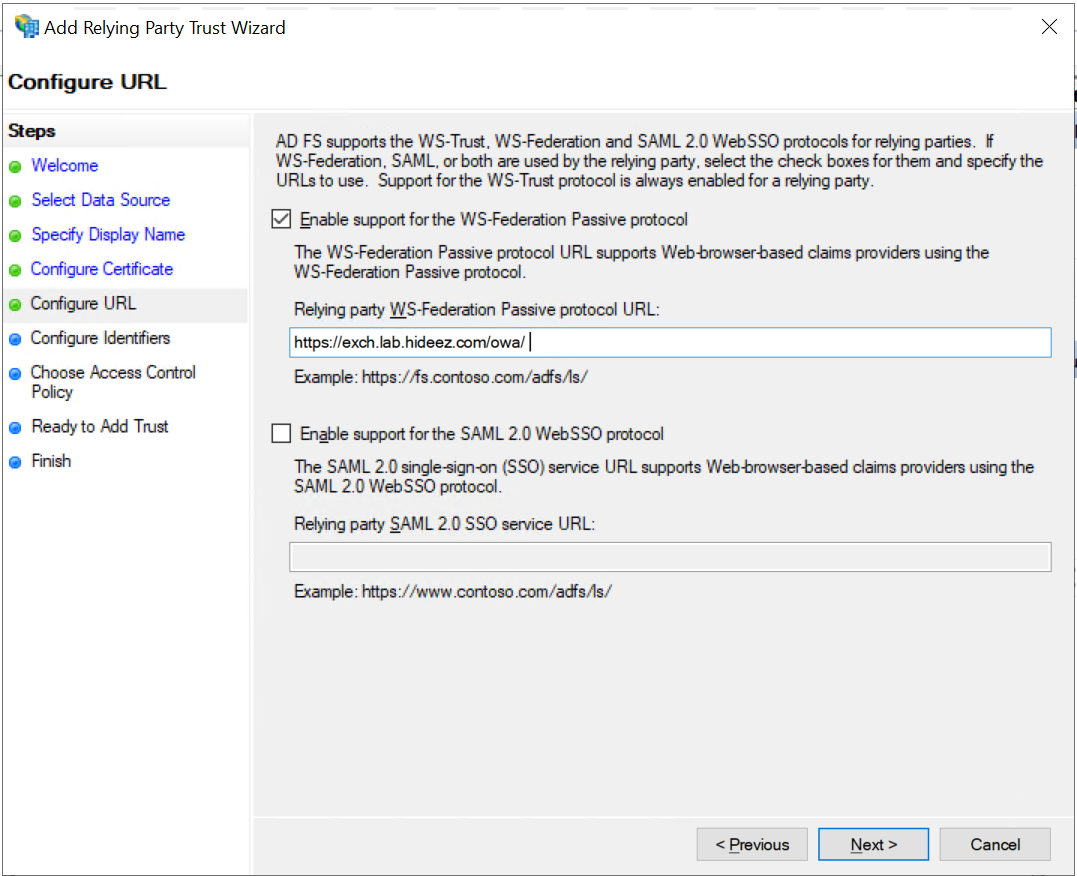This screenshot has height=876, width=1077.
Task: Click the green bullet beside Configure Certificate
Action: click(x=15, y=270)
